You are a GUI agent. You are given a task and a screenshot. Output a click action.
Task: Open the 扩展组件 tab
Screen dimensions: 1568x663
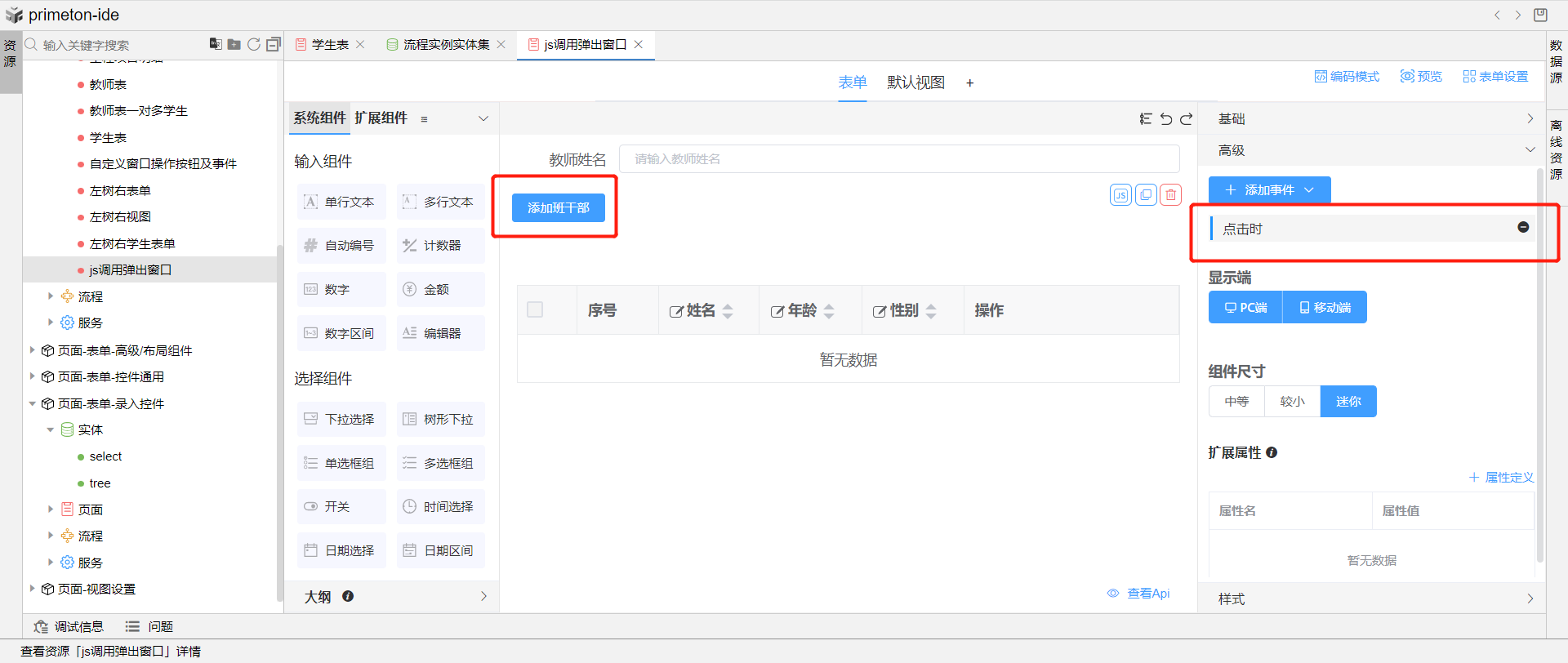coord(381,118)
